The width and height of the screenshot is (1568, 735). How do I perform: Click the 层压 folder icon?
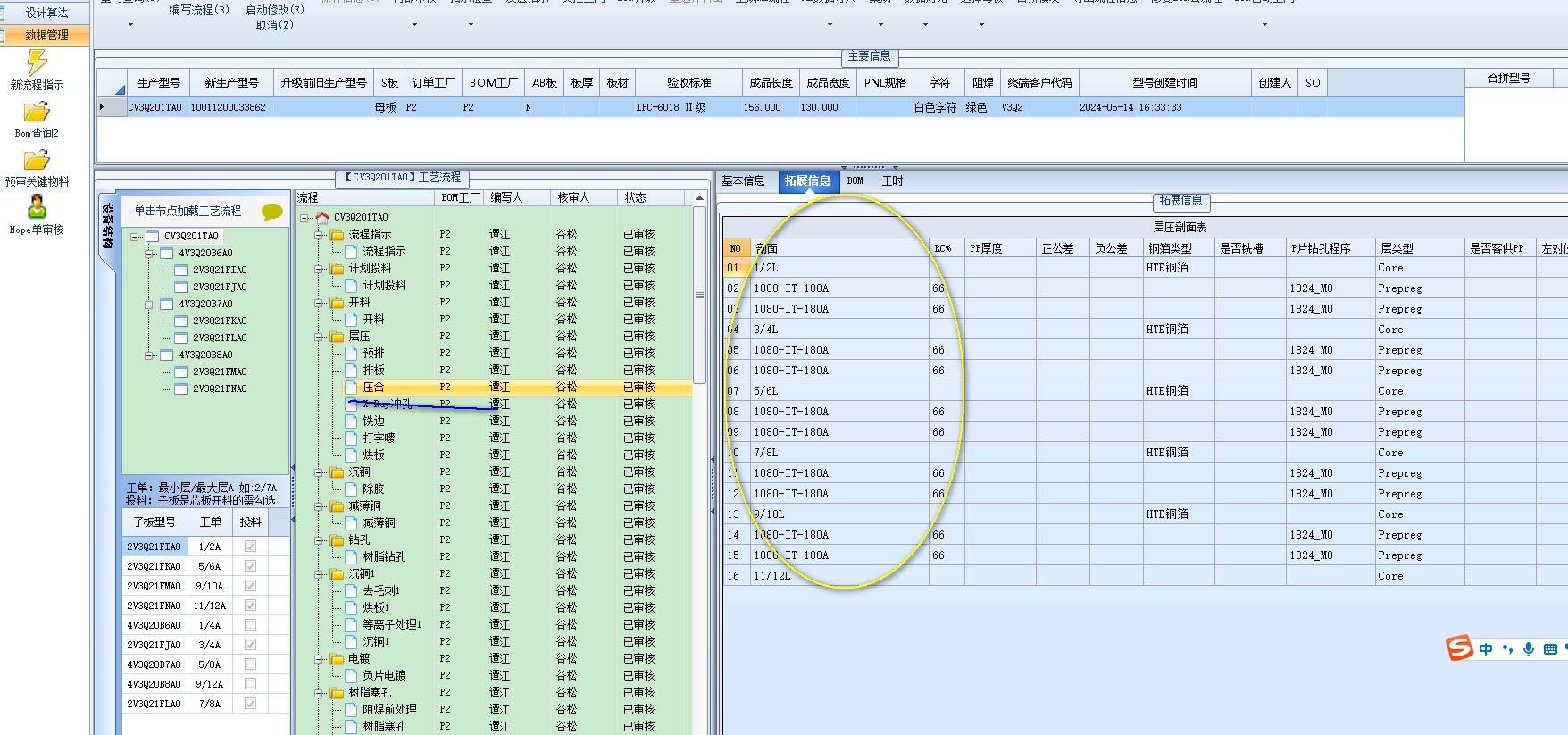338,337
